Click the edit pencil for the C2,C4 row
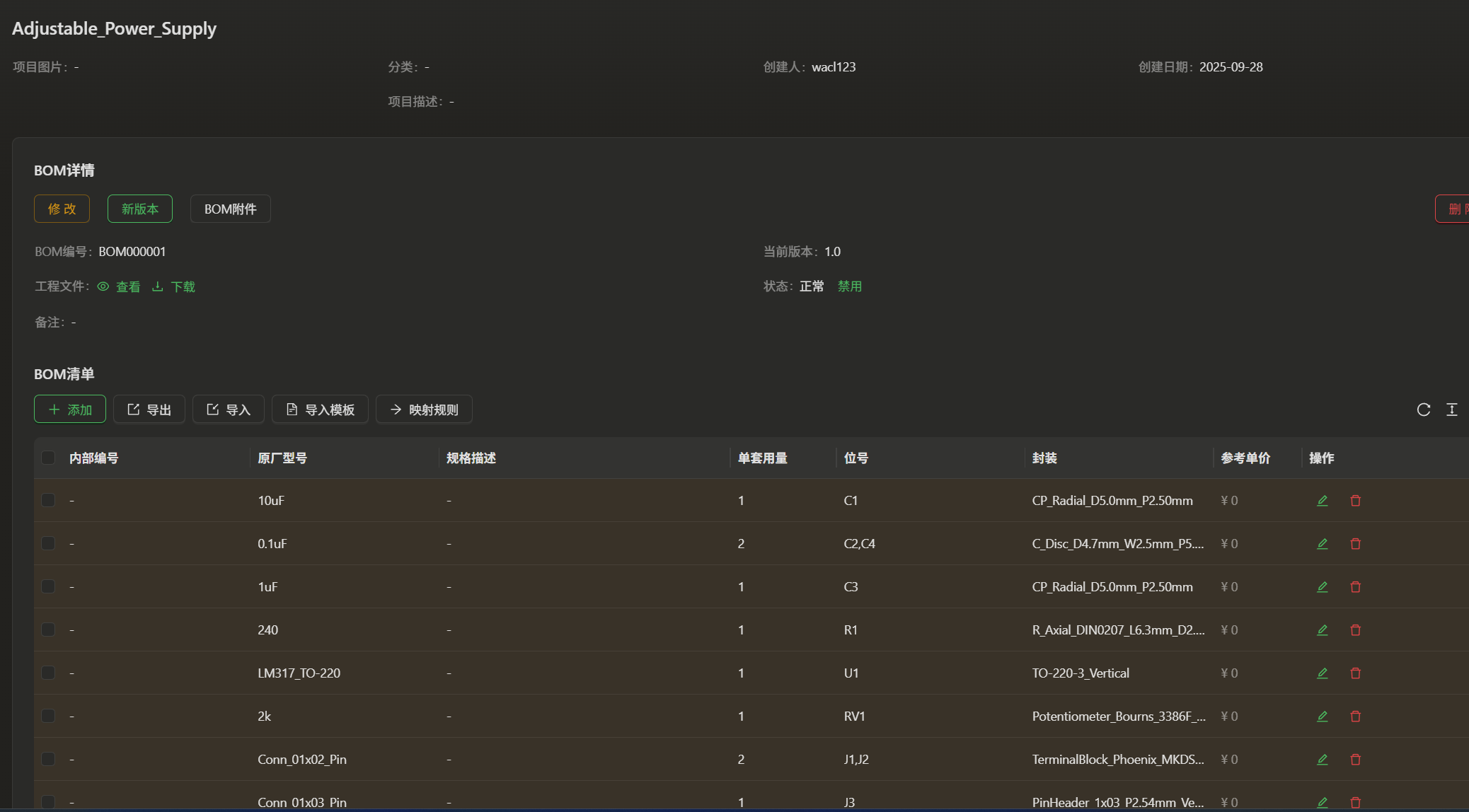 coord(1322,544)
